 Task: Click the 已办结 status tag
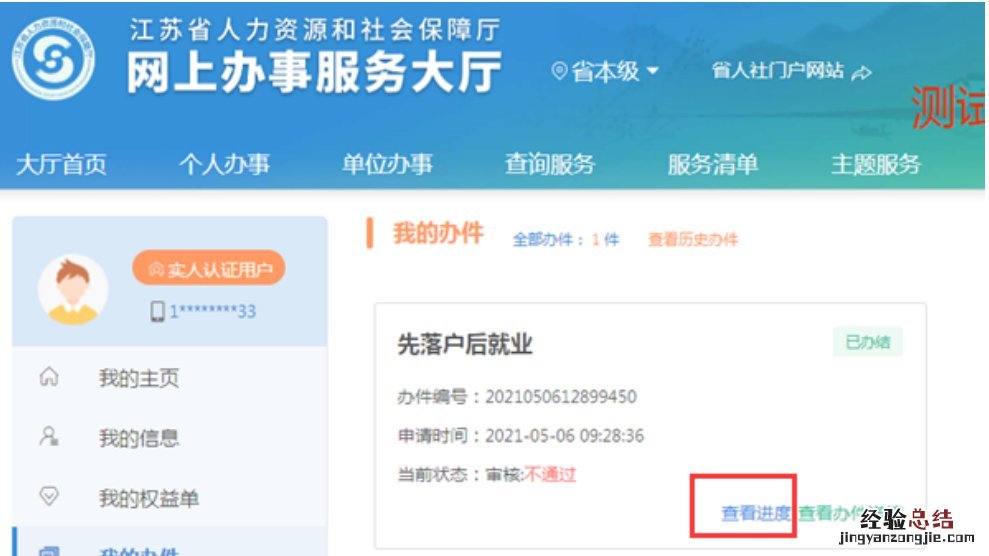(868, 342)
